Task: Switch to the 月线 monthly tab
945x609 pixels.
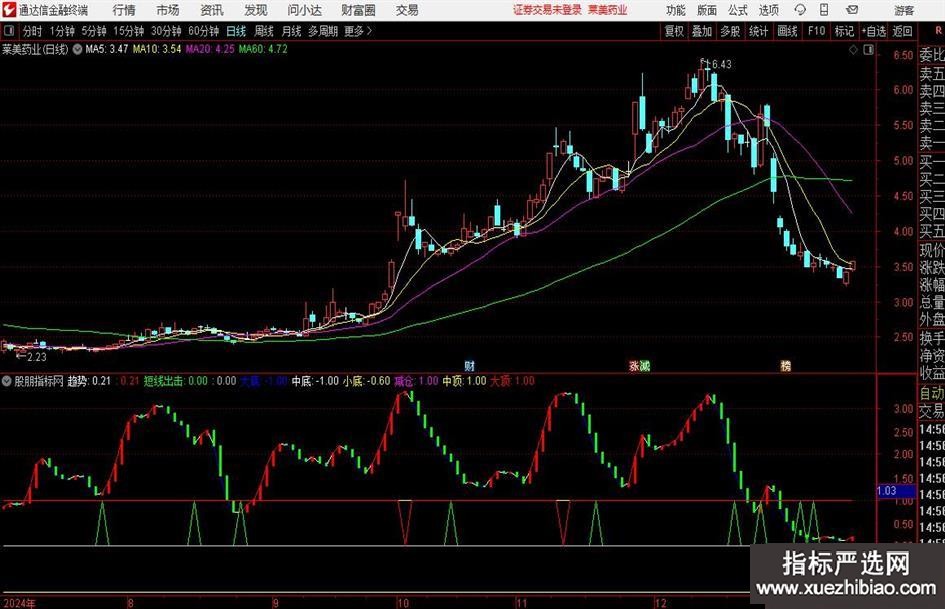Action: (x=292, y=31)
